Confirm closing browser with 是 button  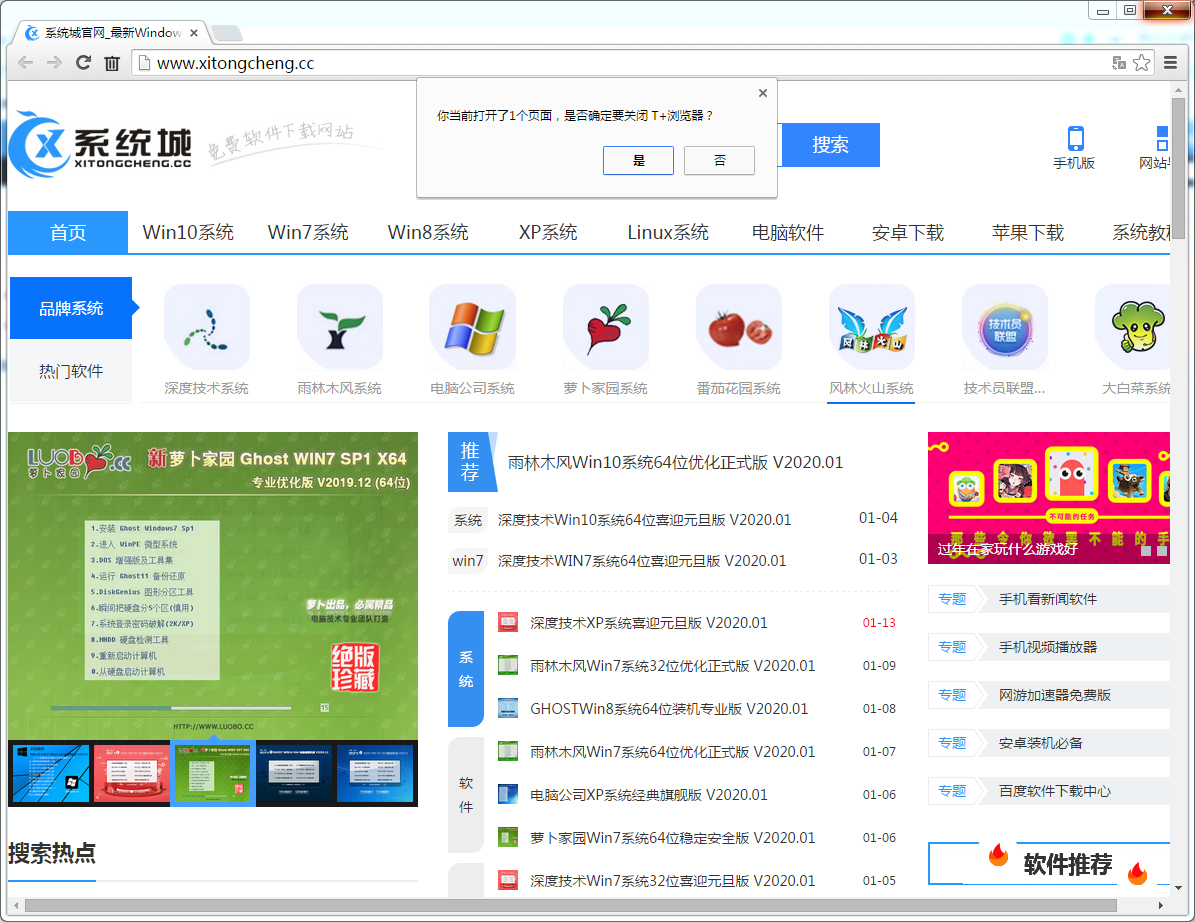tap(639, 160)
